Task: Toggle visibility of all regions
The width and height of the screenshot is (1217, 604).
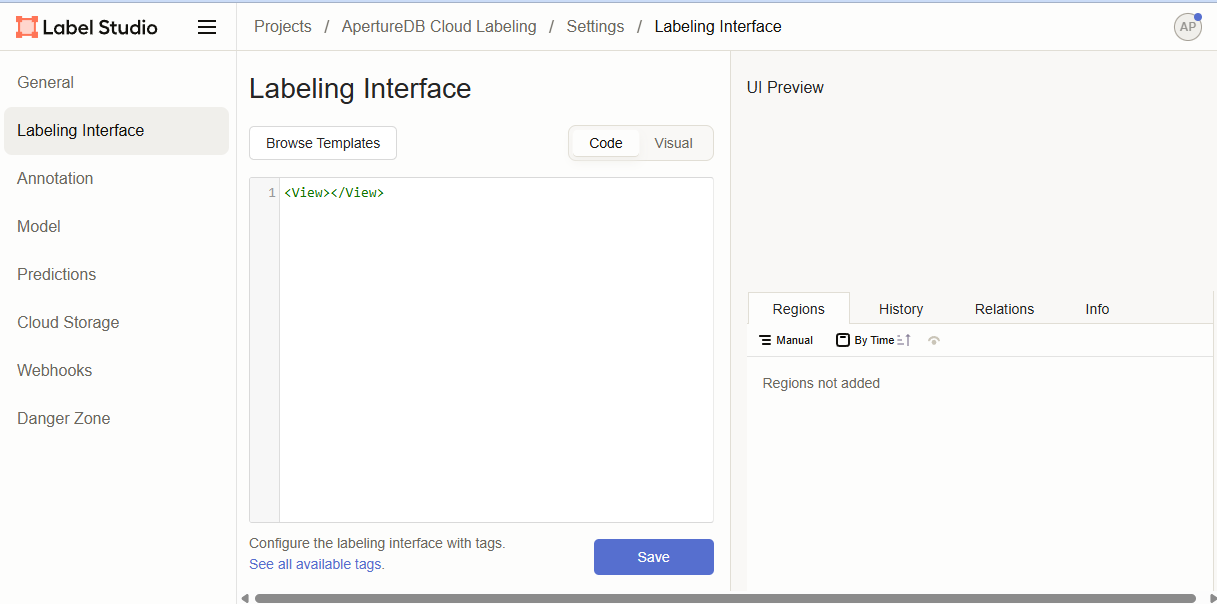Action: click(934, 340)
